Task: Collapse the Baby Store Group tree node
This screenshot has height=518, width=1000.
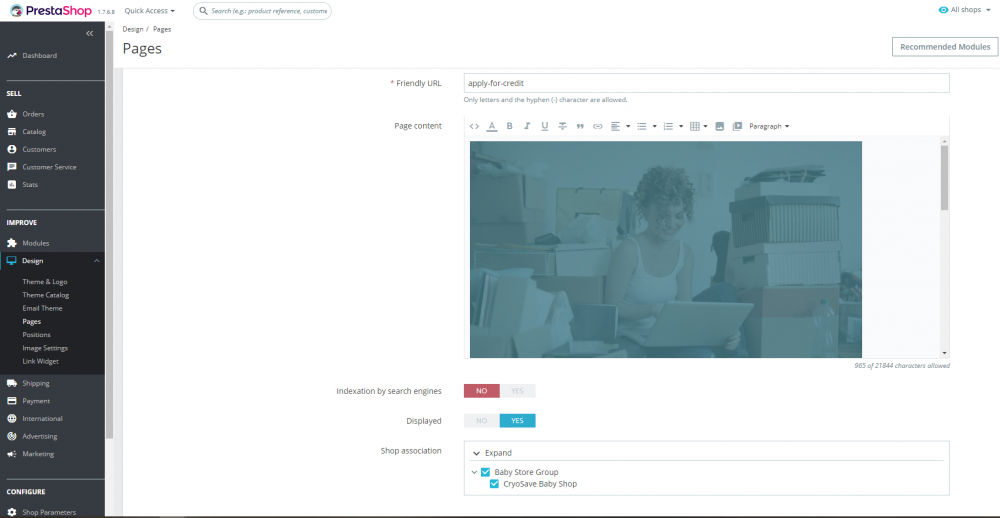Action: tap(474, 473)
